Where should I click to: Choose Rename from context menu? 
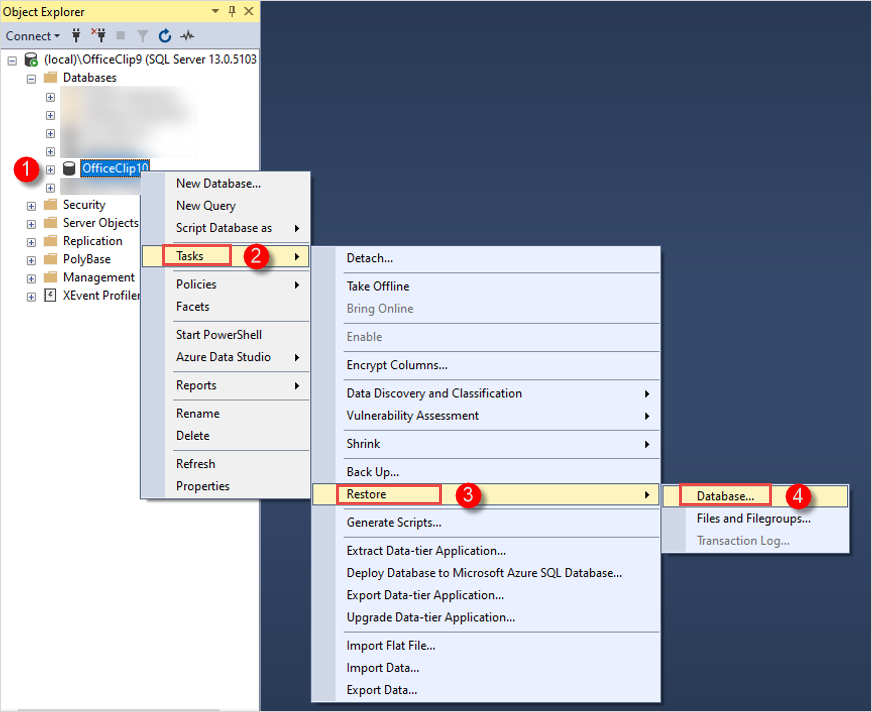225,413
